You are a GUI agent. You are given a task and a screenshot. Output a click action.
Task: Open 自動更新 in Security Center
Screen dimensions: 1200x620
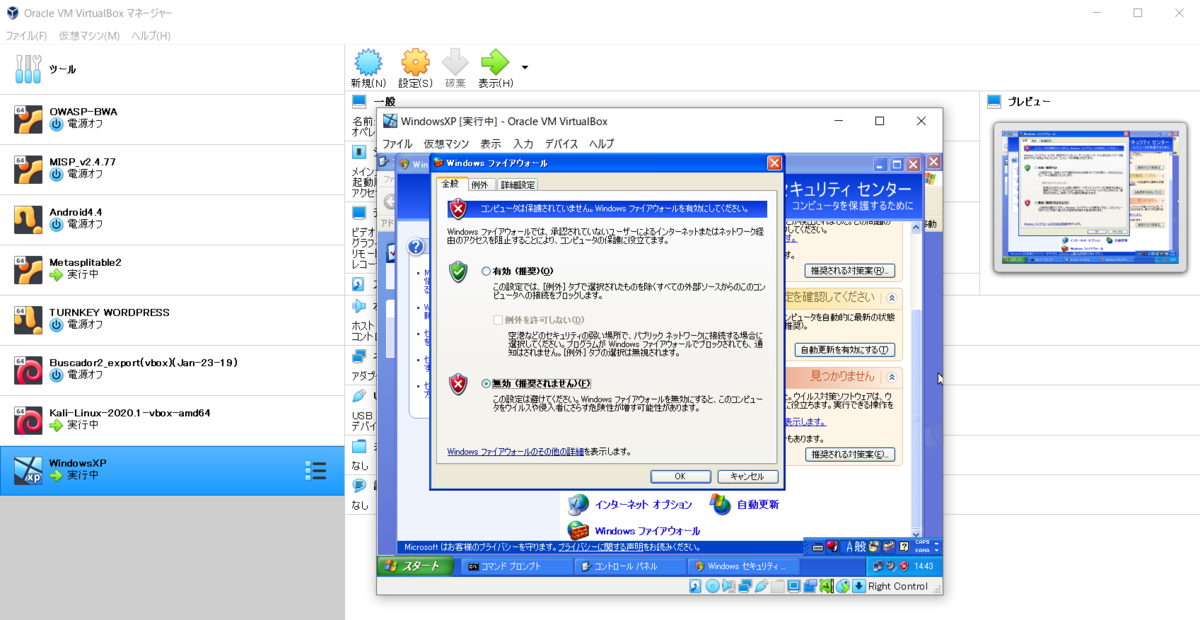click(x=745, y=504)
